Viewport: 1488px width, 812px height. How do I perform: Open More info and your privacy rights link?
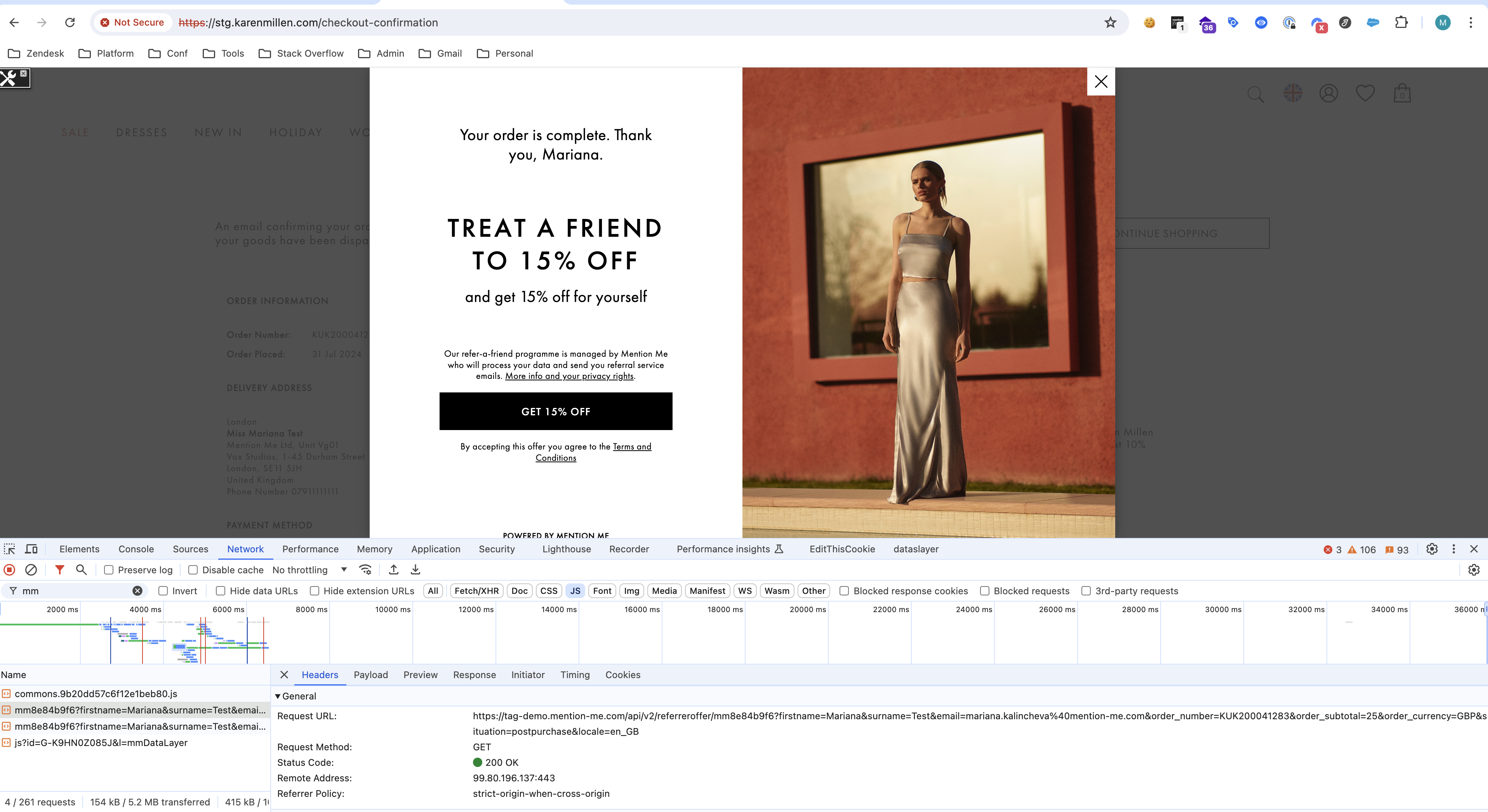pyautogui.click(x=570, y=376)
